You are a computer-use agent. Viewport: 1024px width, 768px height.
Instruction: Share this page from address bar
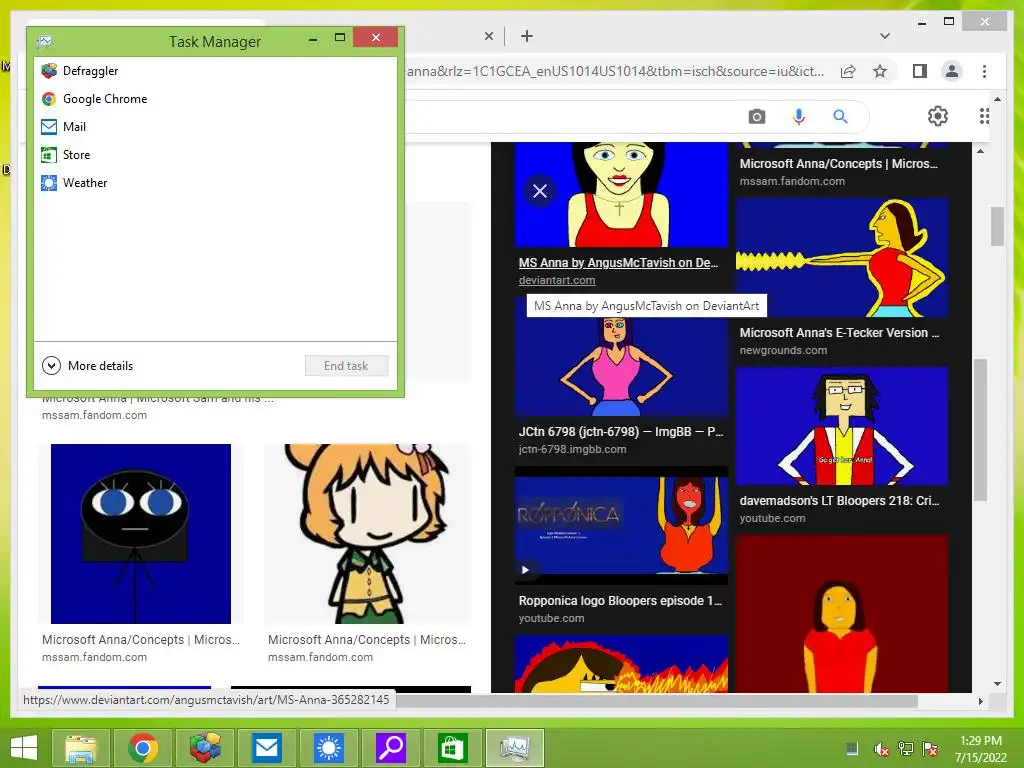(x=848, y=71)
